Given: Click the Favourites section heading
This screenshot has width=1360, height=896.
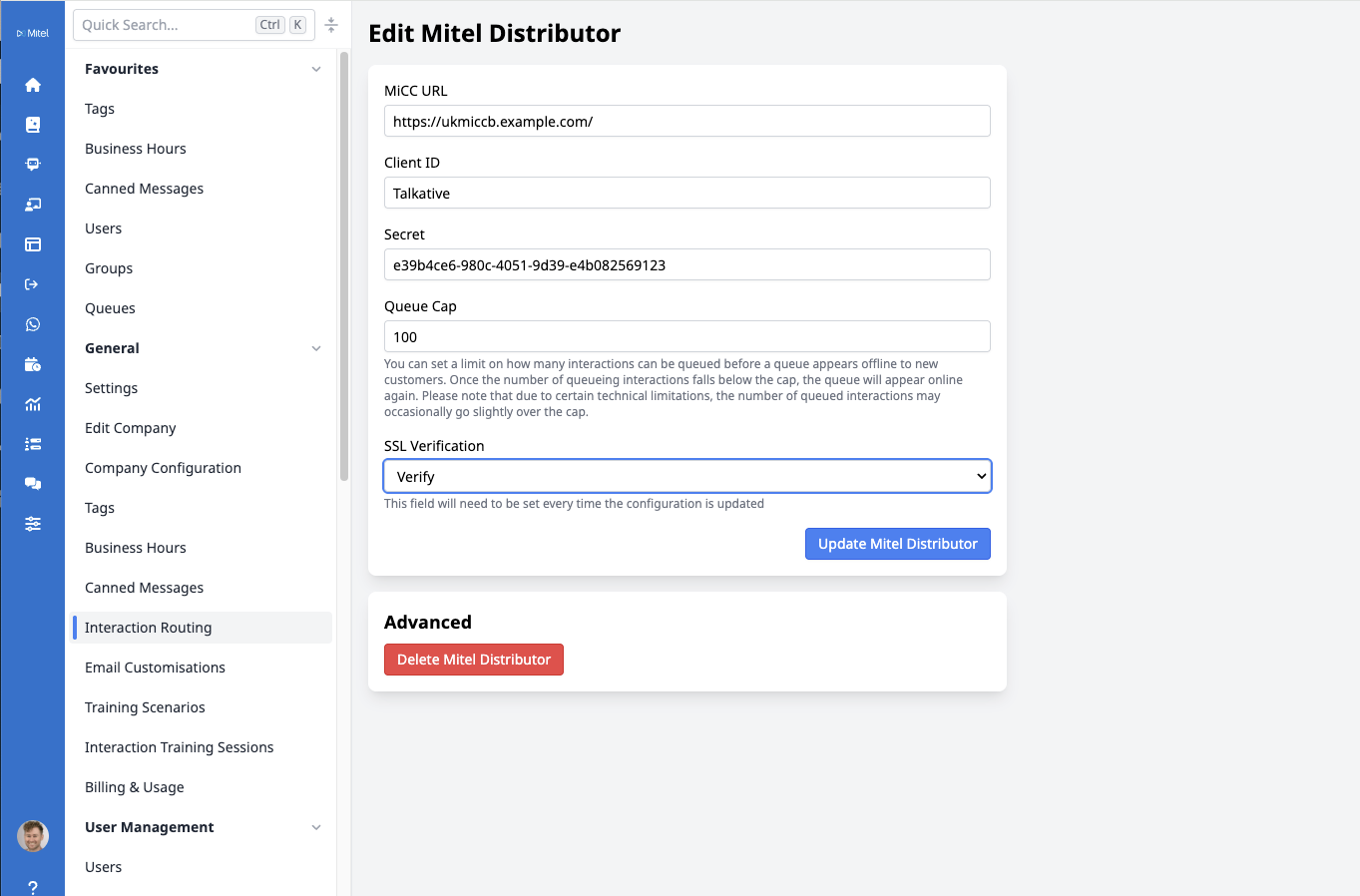Looking at the screenshot, I should pos(122,69).
